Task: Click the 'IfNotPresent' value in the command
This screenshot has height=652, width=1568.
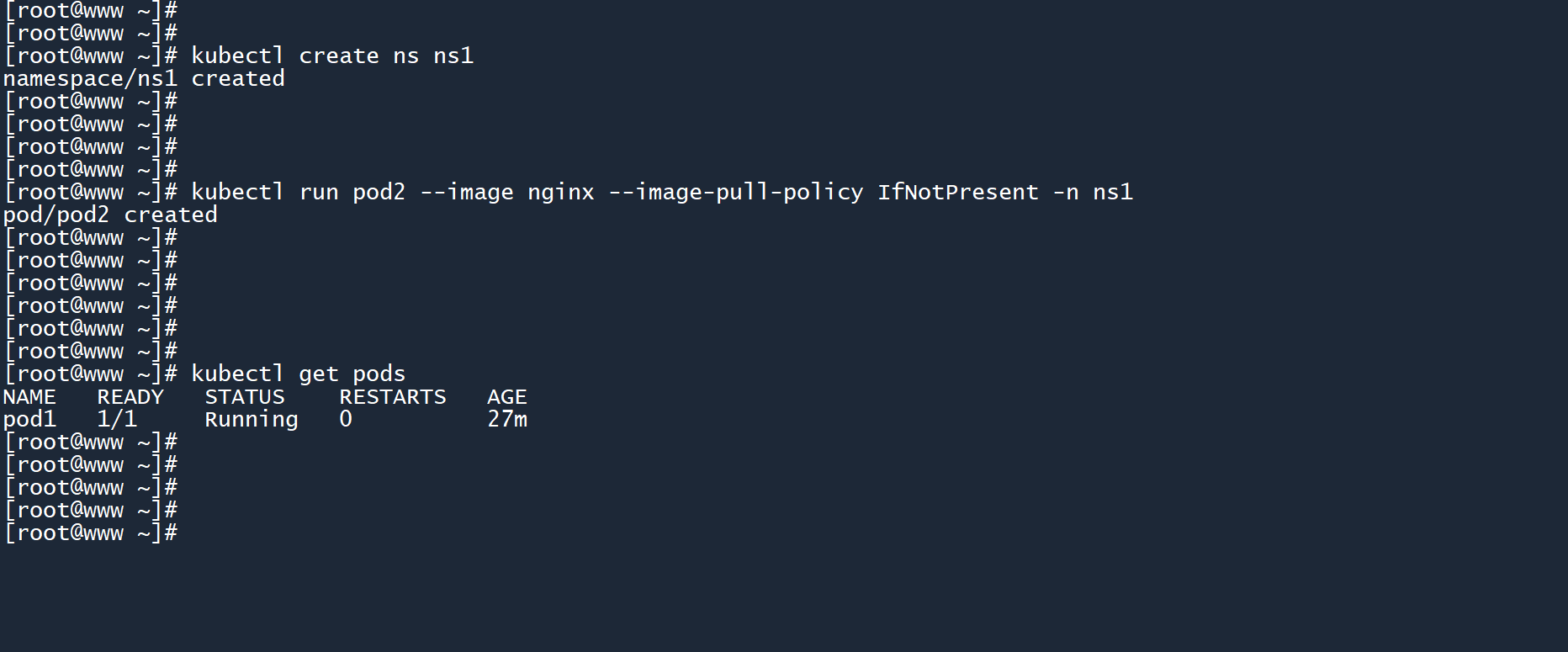Action: (x=957, y=193)
